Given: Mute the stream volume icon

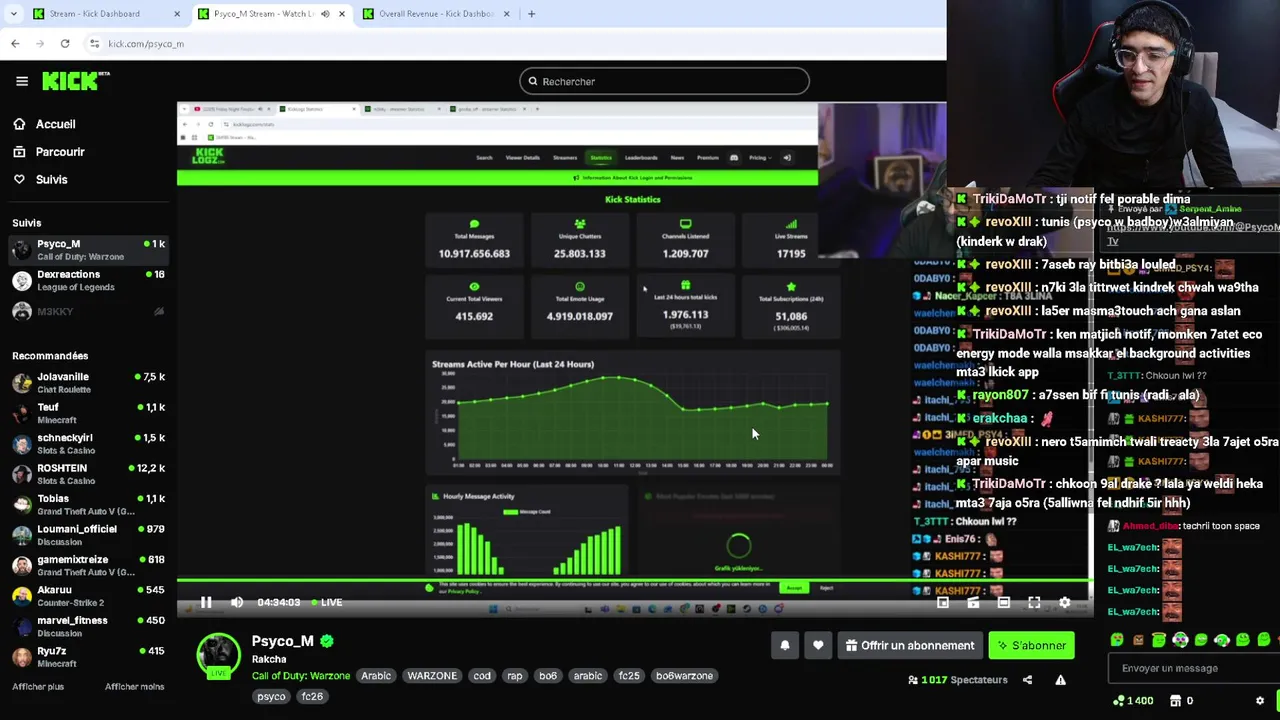Looking at the screenshot, I should (x=237, y=602).
